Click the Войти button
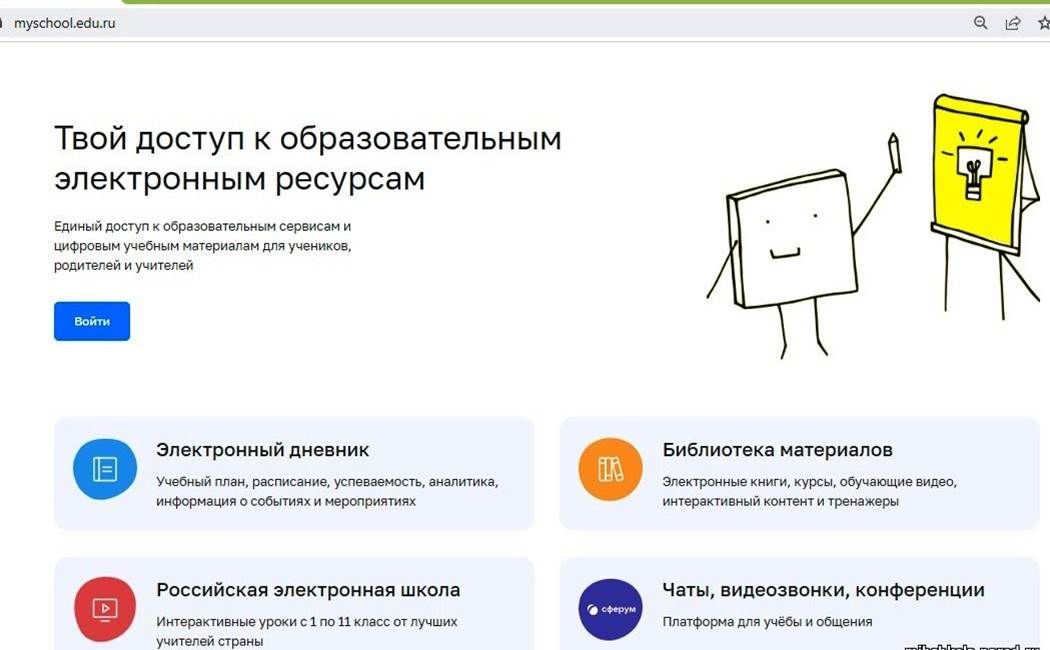The height and width of the screenshot is (650, 1050). coord(91,321)
